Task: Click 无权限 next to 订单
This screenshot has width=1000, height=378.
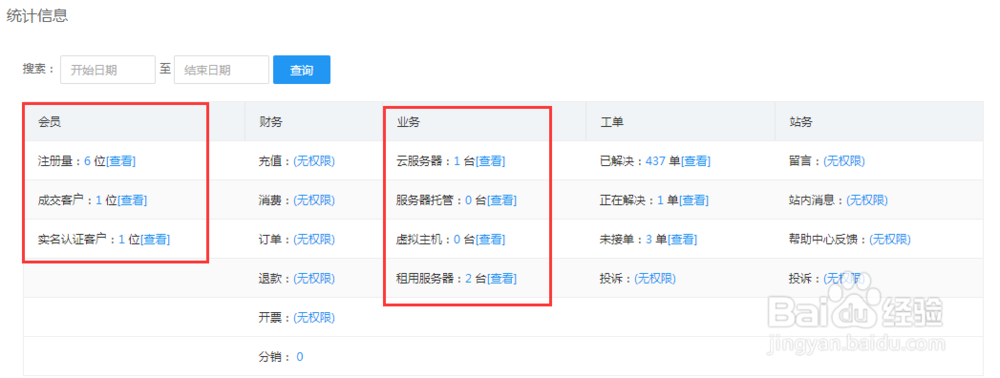Action: [x=314, y=240]
